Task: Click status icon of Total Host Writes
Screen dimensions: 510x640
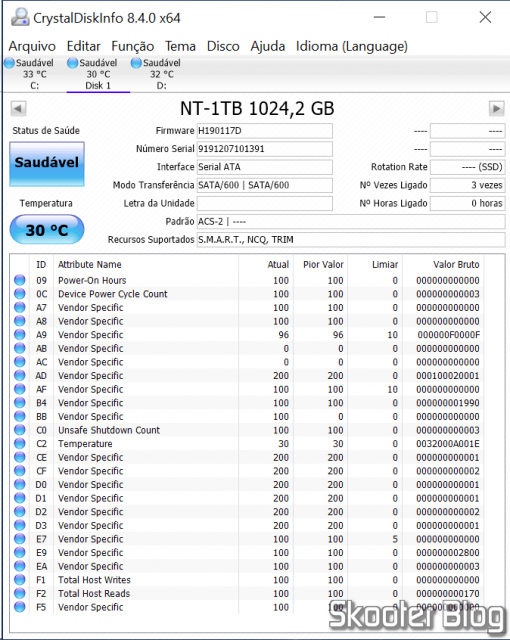Action: (x=20, y=580)
